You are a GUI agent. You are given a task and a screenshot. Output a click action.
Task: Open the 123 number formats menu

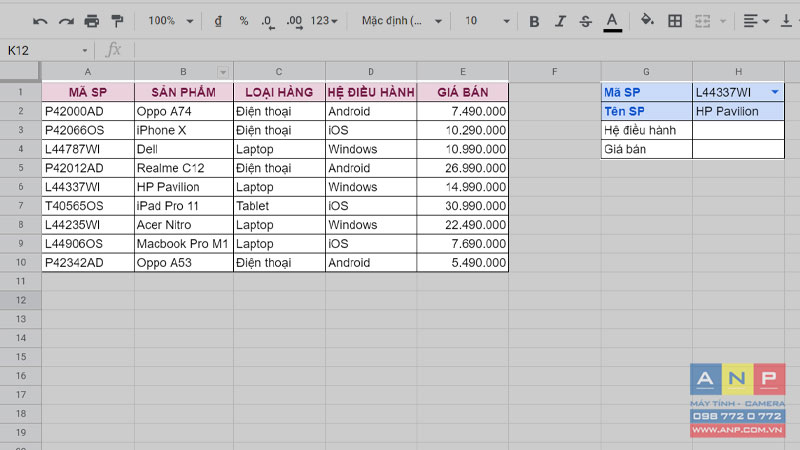click(324, 21)
